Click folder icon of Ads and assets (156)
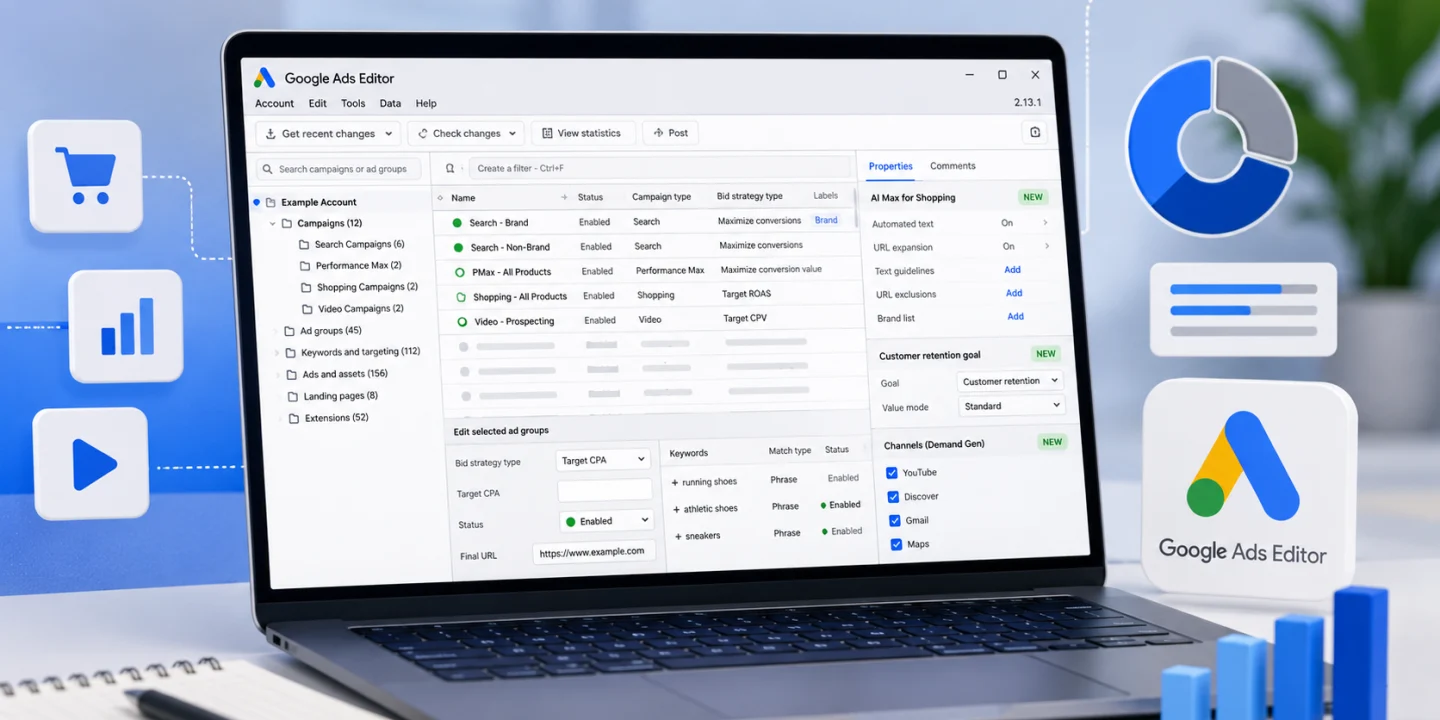The height and width of the screenshot is (720, 1440). [x=291, y=375]
